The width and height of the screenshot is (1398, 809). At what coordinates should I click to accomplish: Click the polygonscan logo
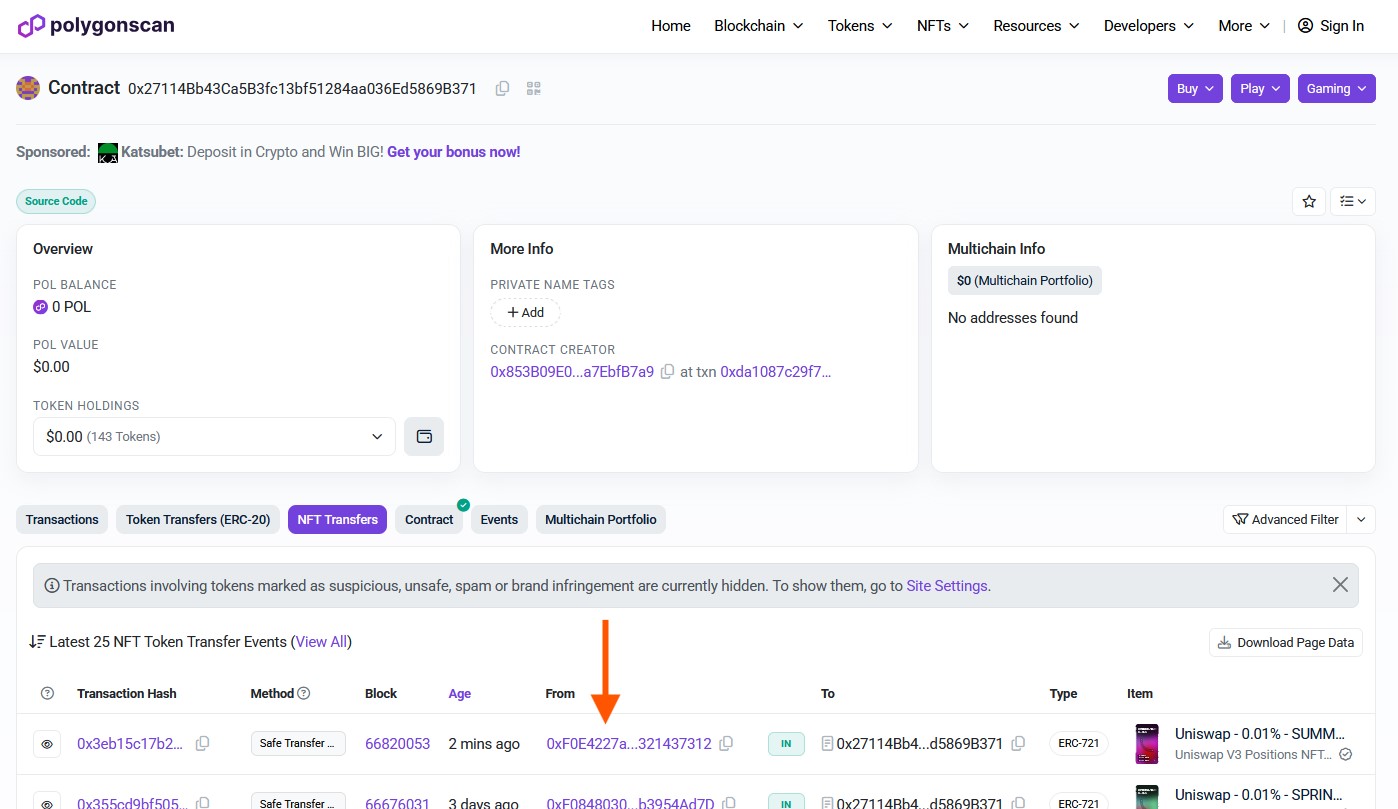(96, 26)
